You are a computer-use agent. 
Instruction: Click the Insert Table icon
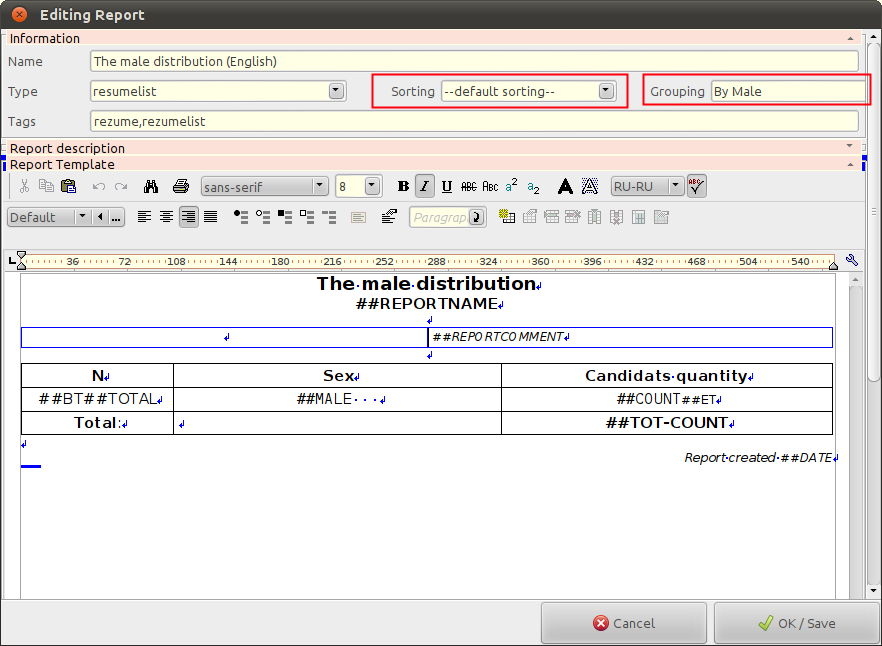pyautogui.click(x=507, y=217)
